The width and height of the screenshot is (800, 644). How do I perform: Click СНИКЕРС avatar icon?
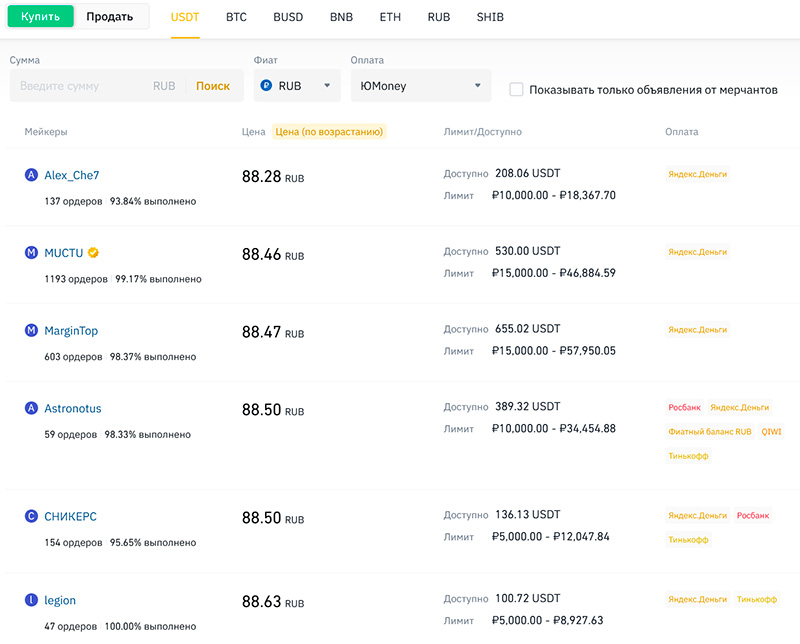click(31, 517)
